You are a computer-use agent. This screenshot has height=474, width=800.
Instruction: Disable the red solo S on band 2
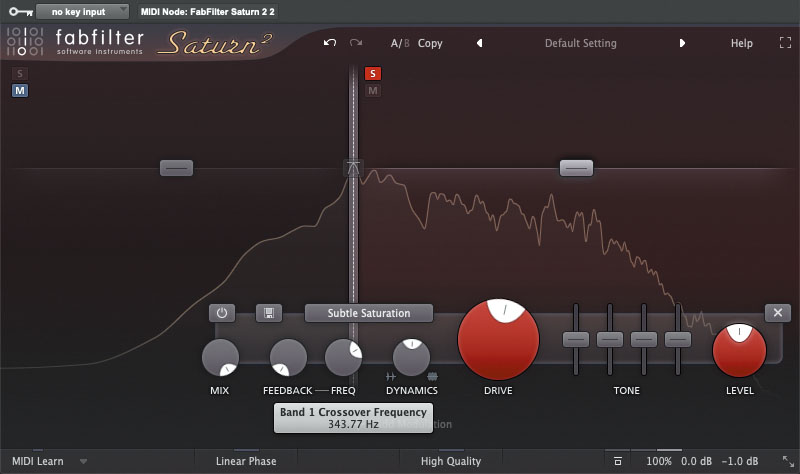(x=373, y=73)
